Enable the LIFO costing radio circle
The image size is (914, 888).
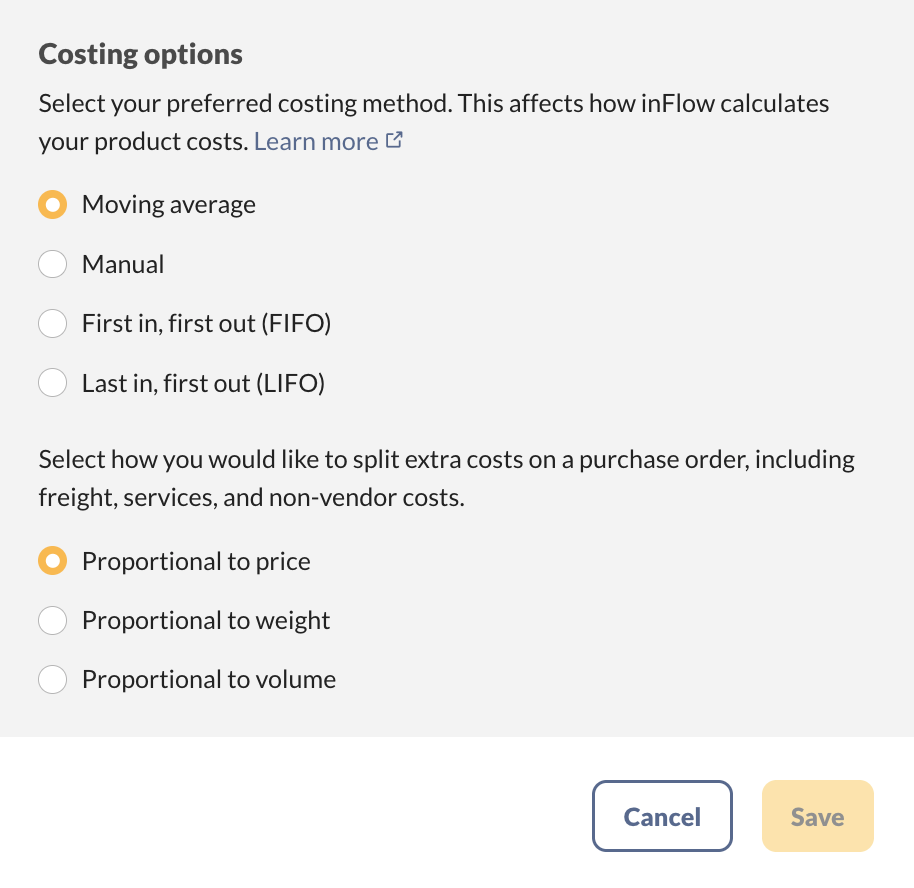pos(52,383)
